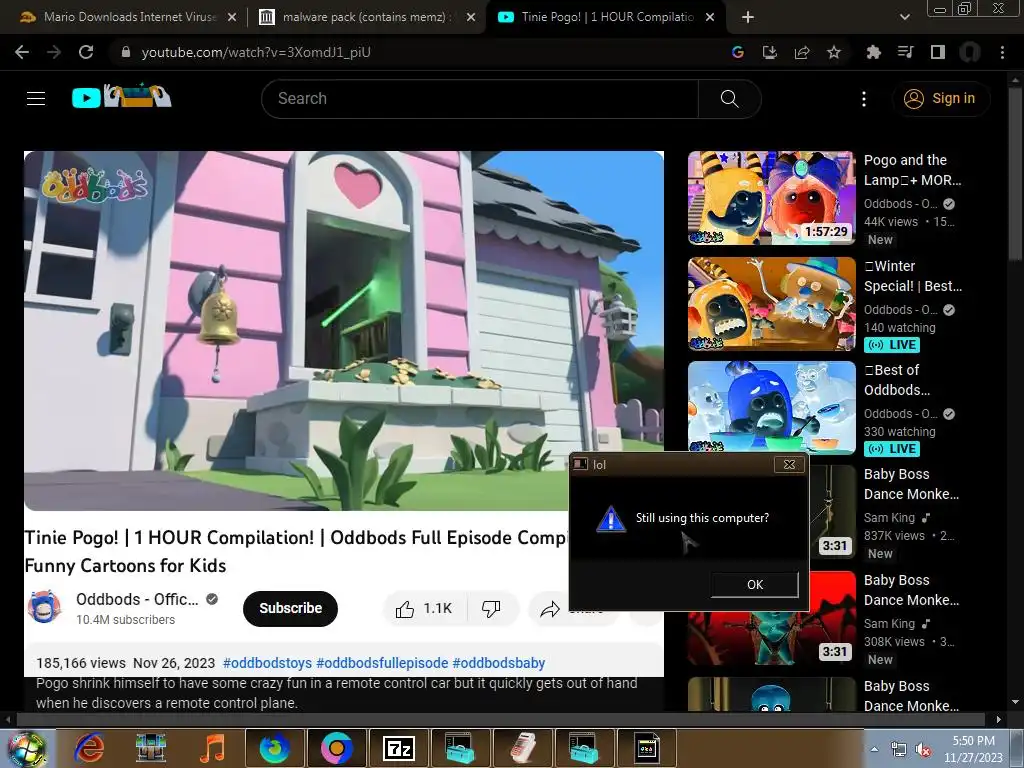Open the #oddbodstoys hashtag link
Screen dimensions: 1024x768
point(268,663)
